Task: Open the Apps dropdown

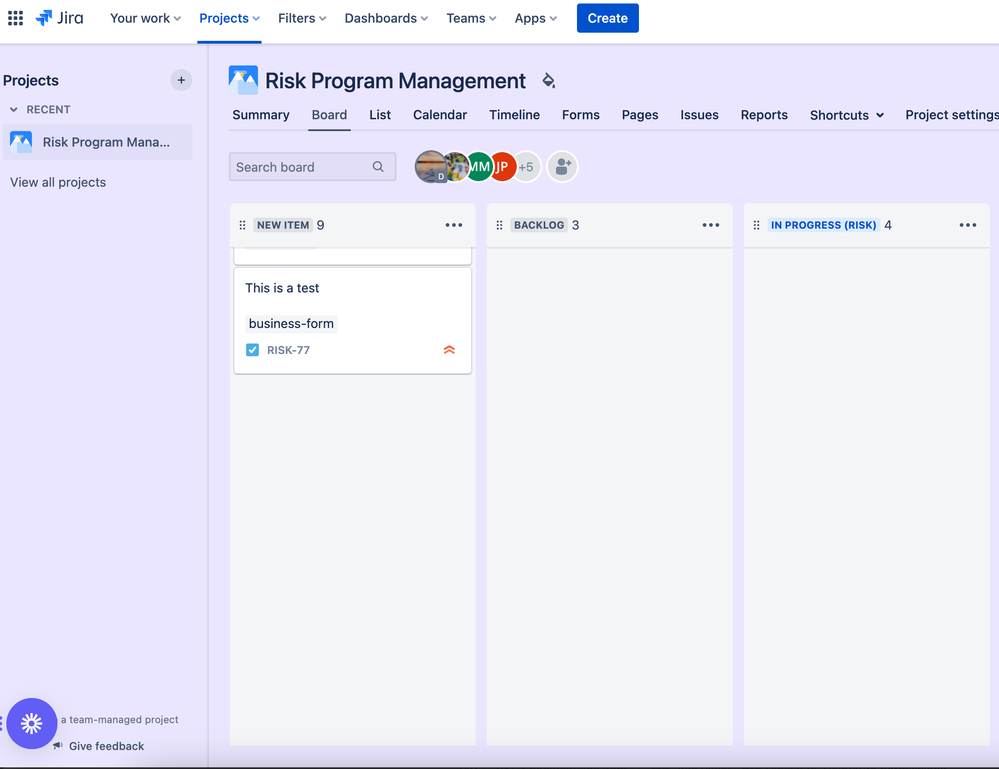Action: click(x=536, y=18)
